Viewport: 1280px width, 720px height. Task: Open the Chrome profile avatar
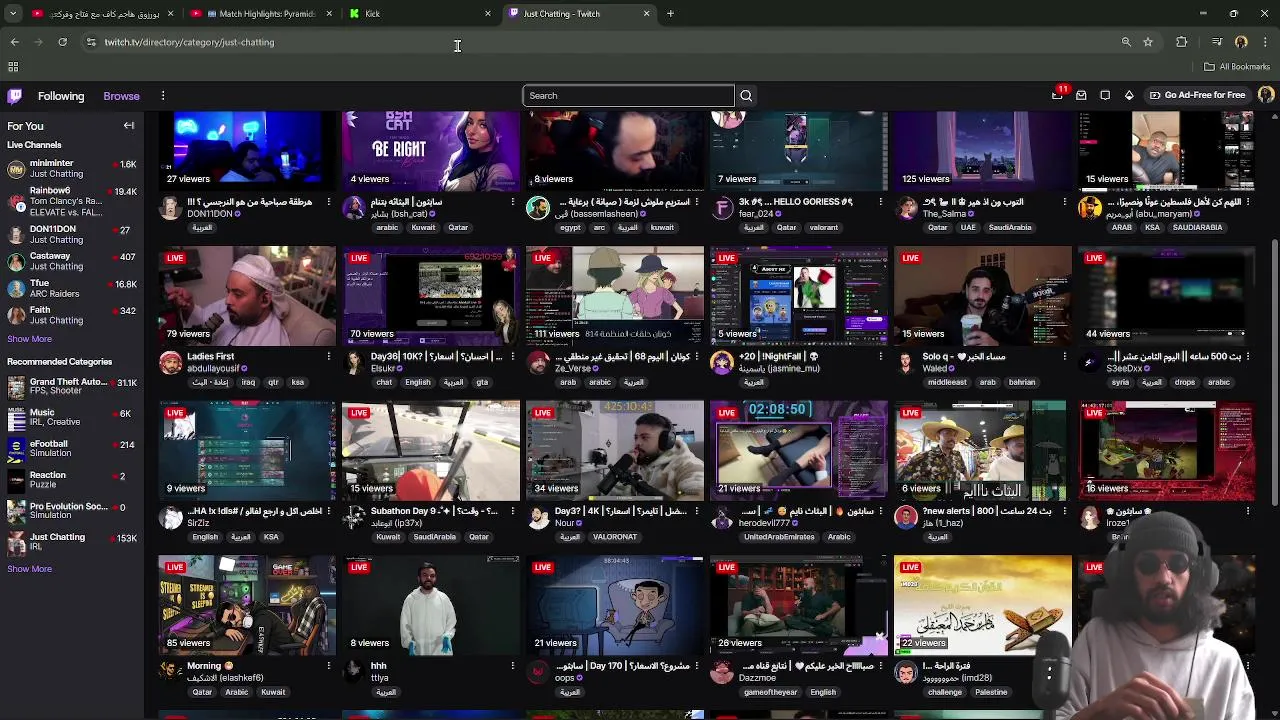(x=1241, y=42)
